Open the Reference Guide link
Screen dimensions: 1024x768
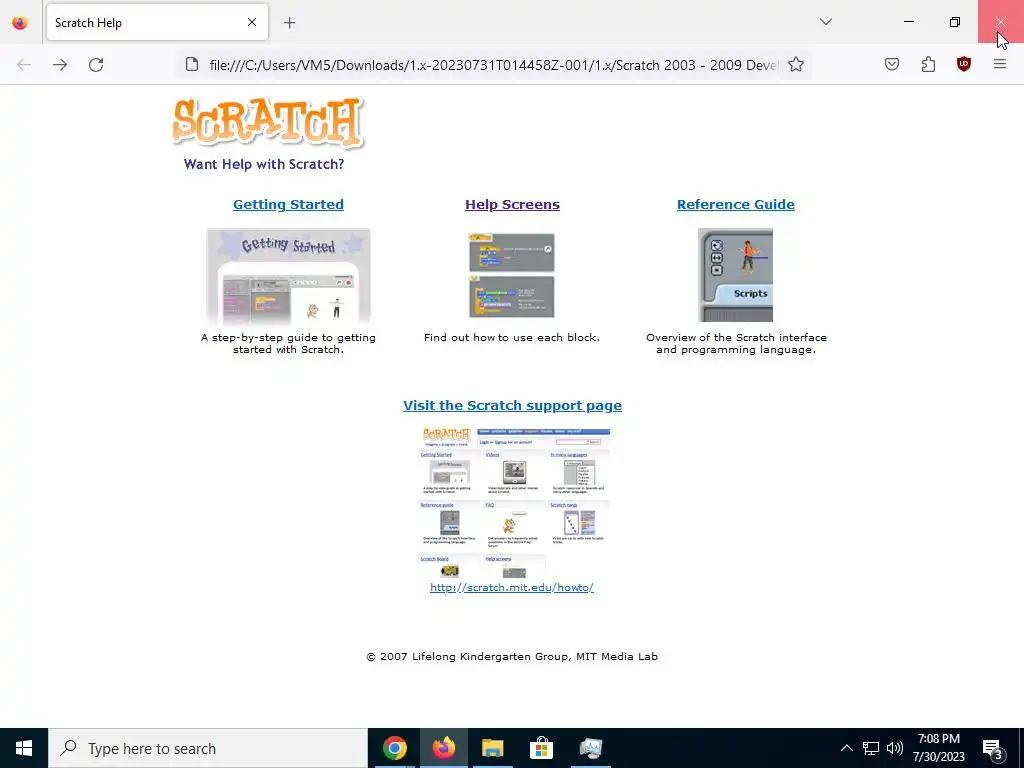(x=735, y=204)
